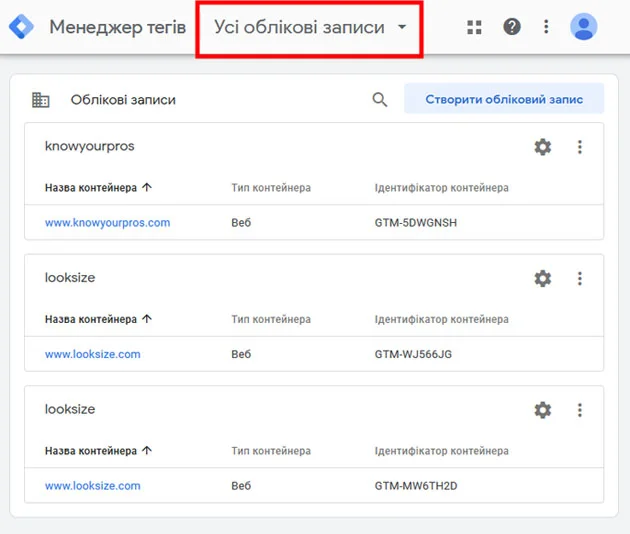
Task: Click Створити обліковий запис button
Action: pyautogui.click(x=504, y=99)
